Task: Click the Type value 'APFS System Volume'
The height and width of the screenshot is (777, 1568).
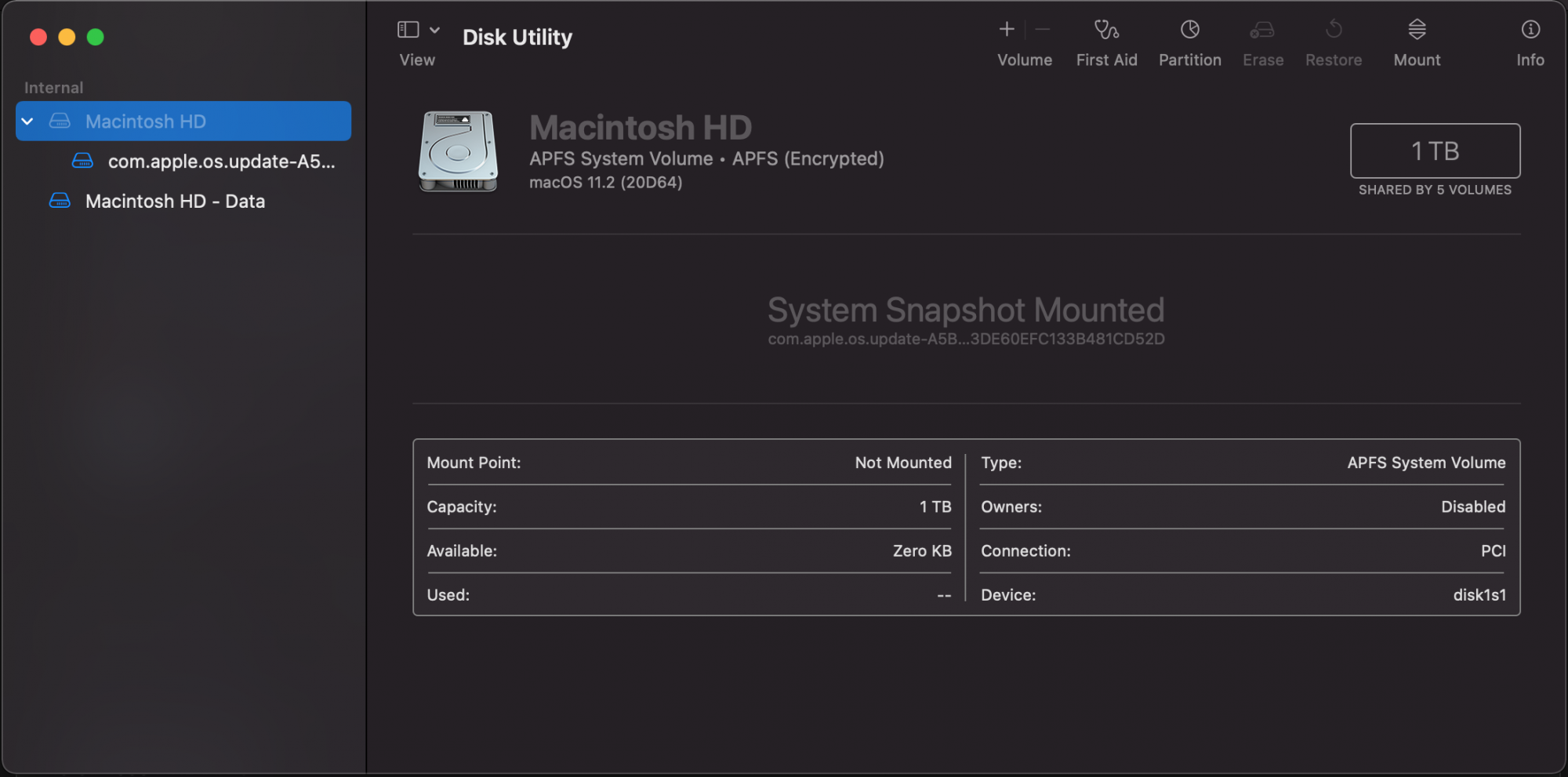Action: click(1426, 463)
